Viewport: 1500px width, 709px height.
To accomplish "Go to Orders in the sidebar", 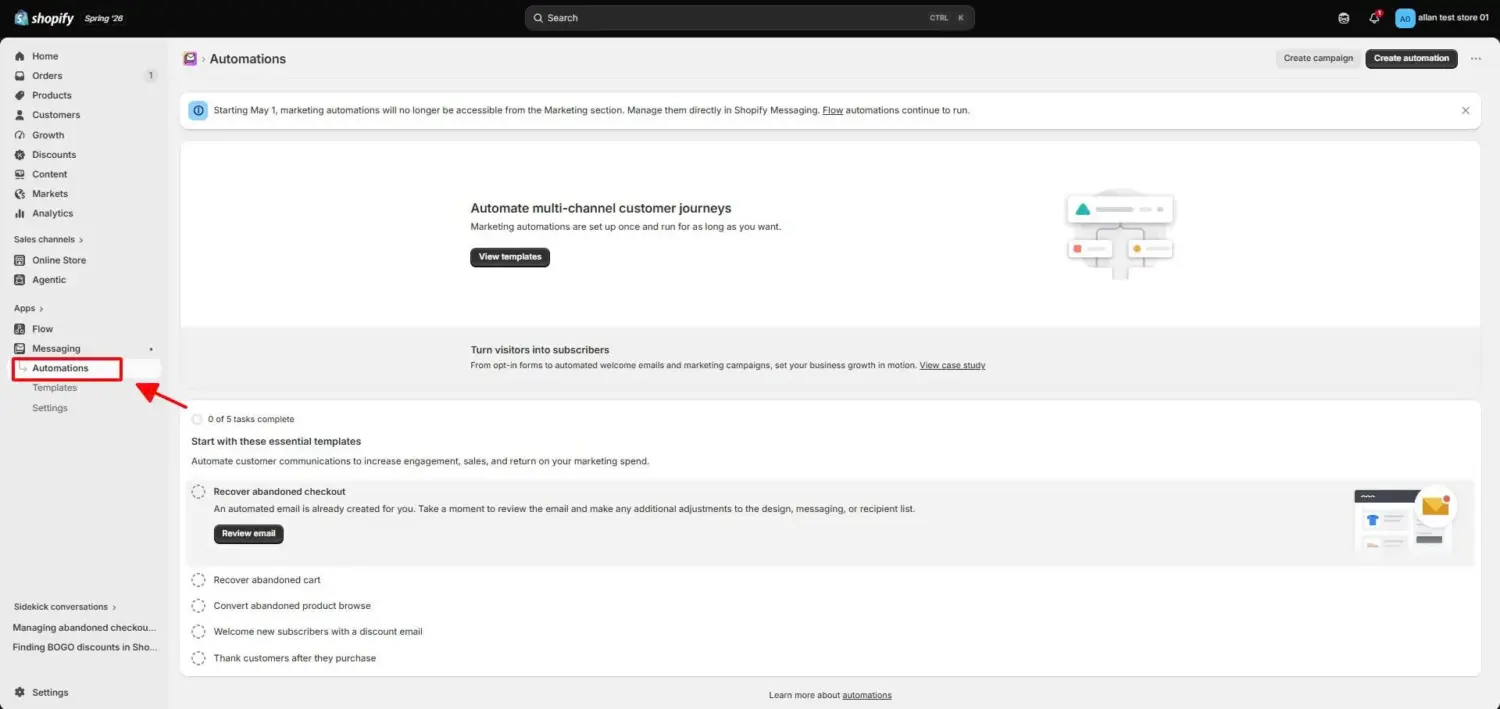I will (47, 76).
